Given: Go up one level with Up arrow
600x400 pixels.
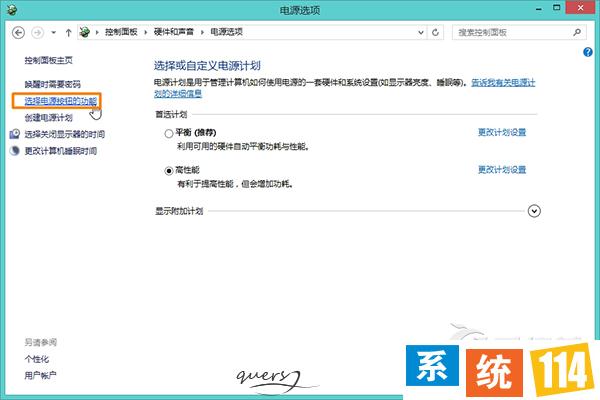Looking at the screenshot, I should click(x=68, y=33).
